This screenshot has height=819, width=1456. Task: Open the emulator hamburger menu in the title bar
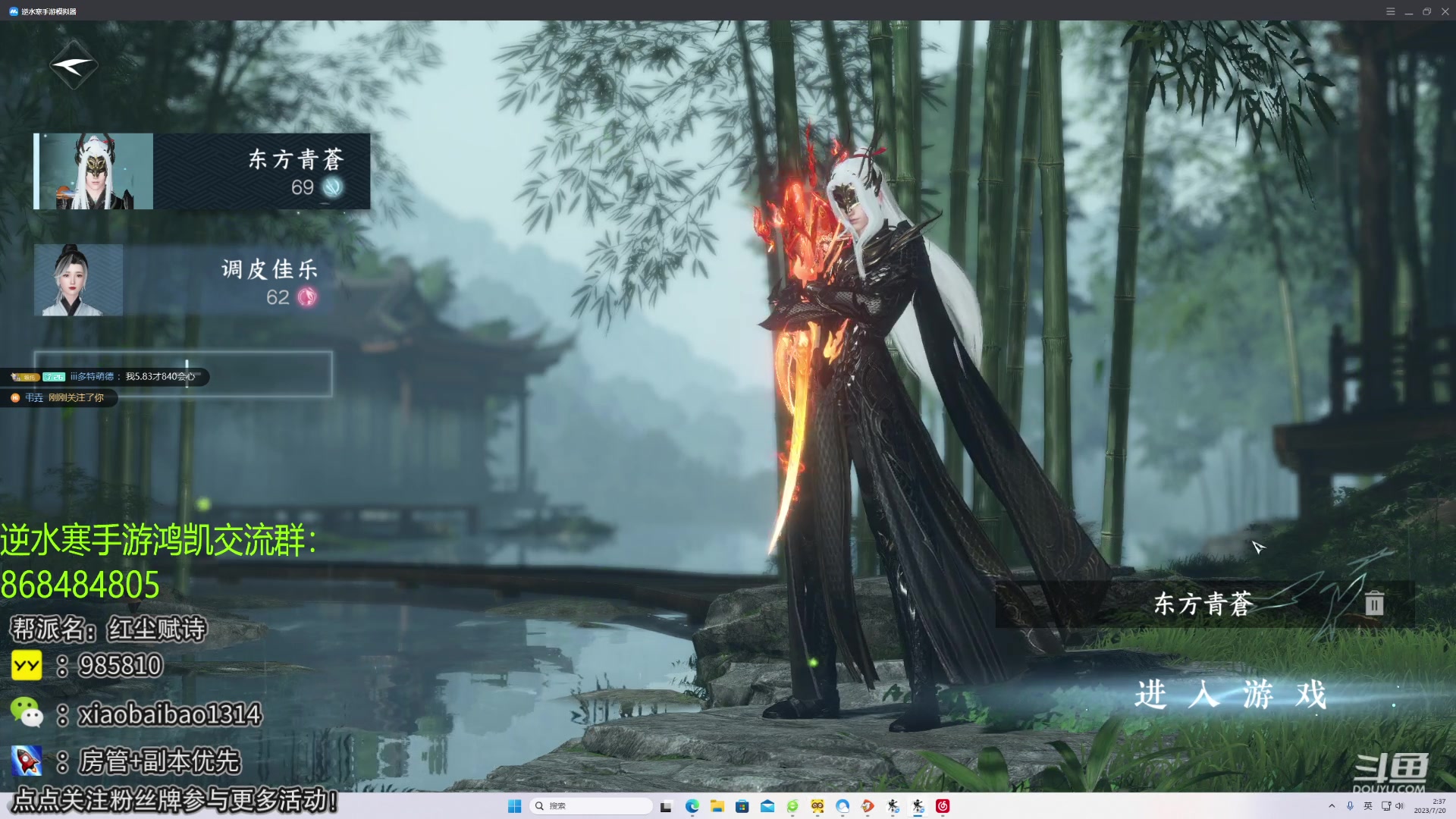(1390, 11)
